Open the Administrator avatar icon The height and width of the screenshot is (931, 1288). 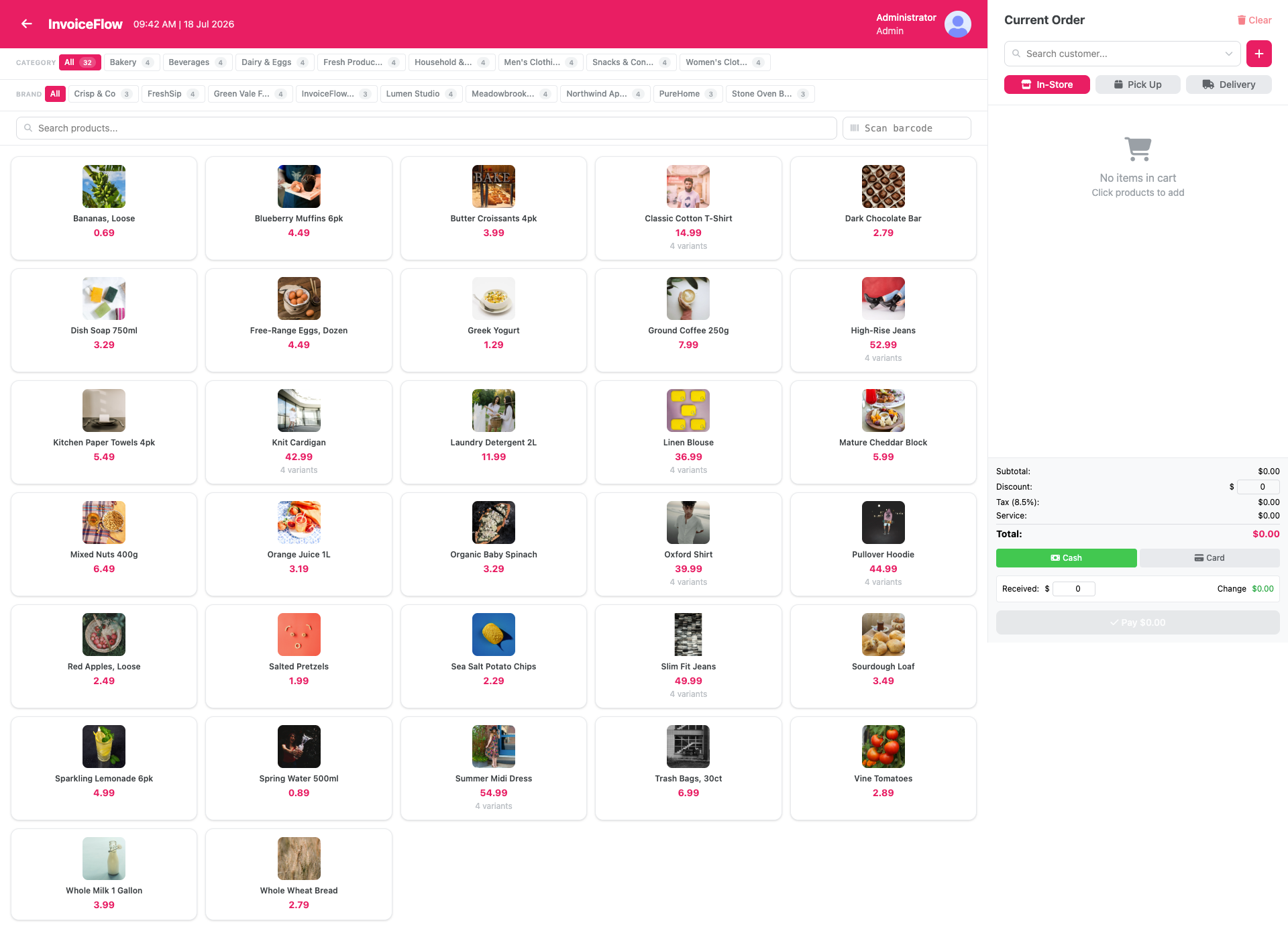pos(957,24)
